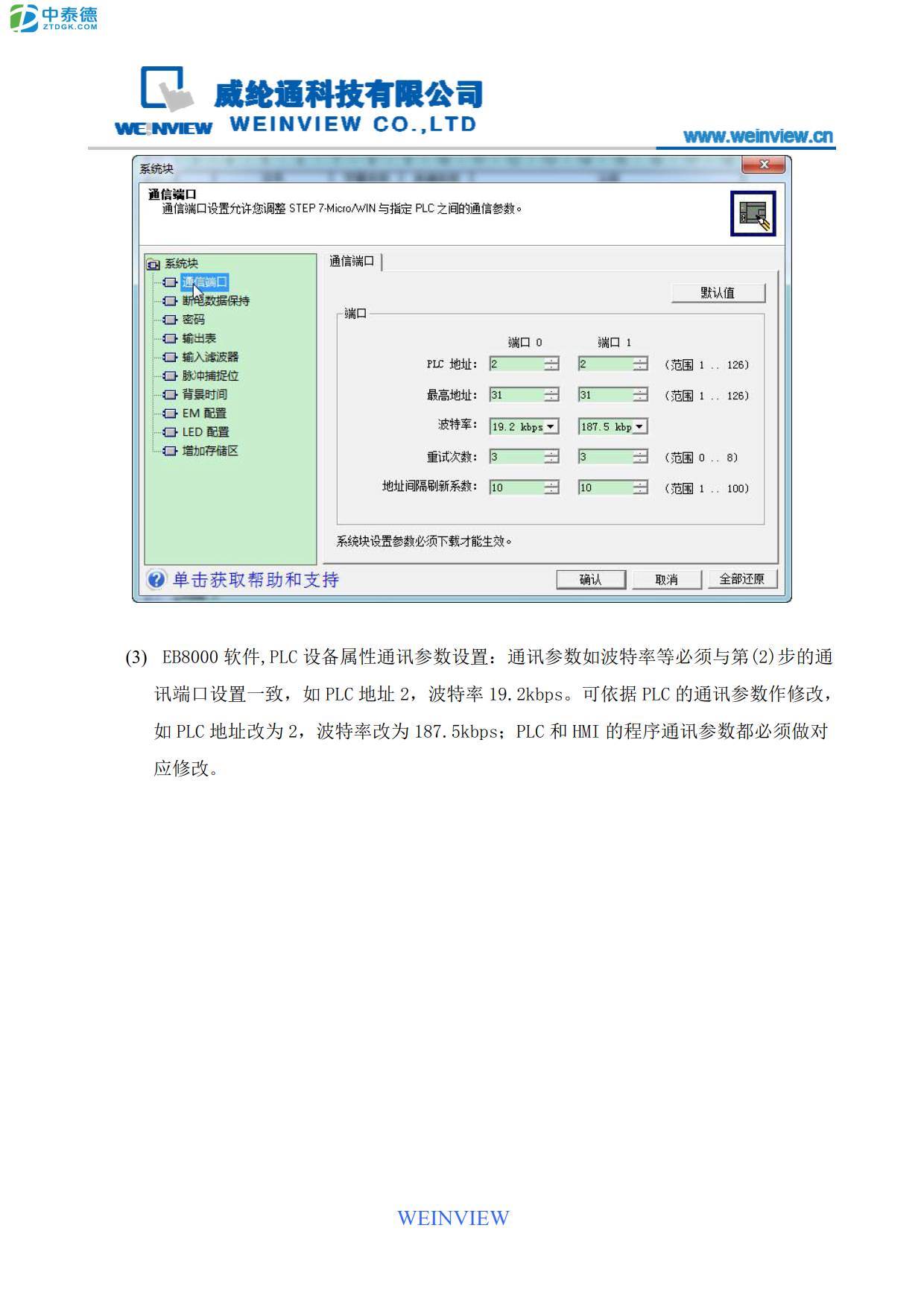The image size is (924, 1307).
Task: Click port 1 重试次数 field
Action: [606, 457]
